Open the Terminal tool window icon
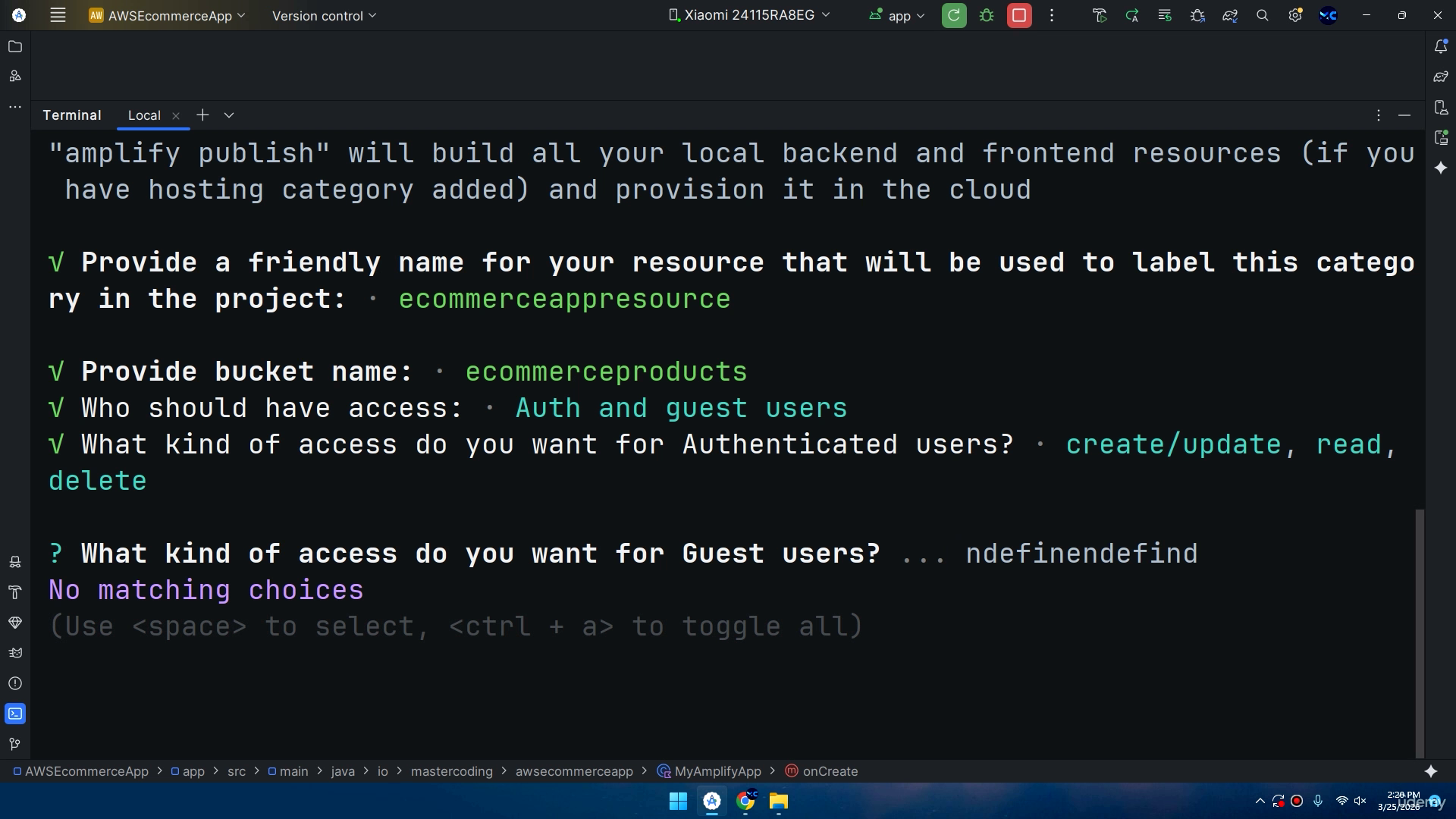The image size is (1456, 819). tap(15, 714)
